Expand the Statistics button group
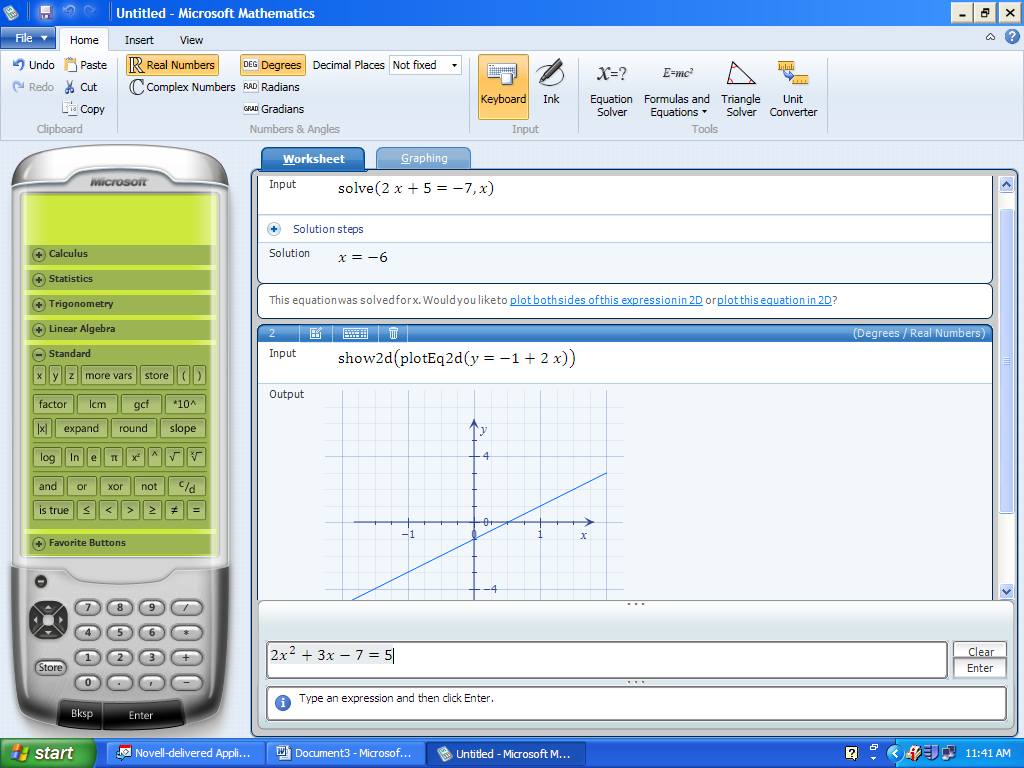The height and width of the screenshot is (768, 1024). pos(39,279)
